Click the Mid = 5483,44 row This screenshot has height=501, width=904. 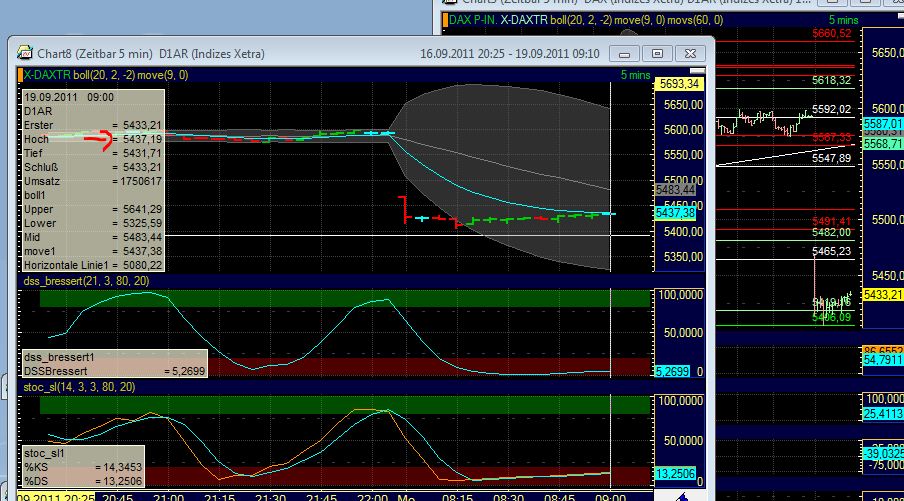pos(93,237)
